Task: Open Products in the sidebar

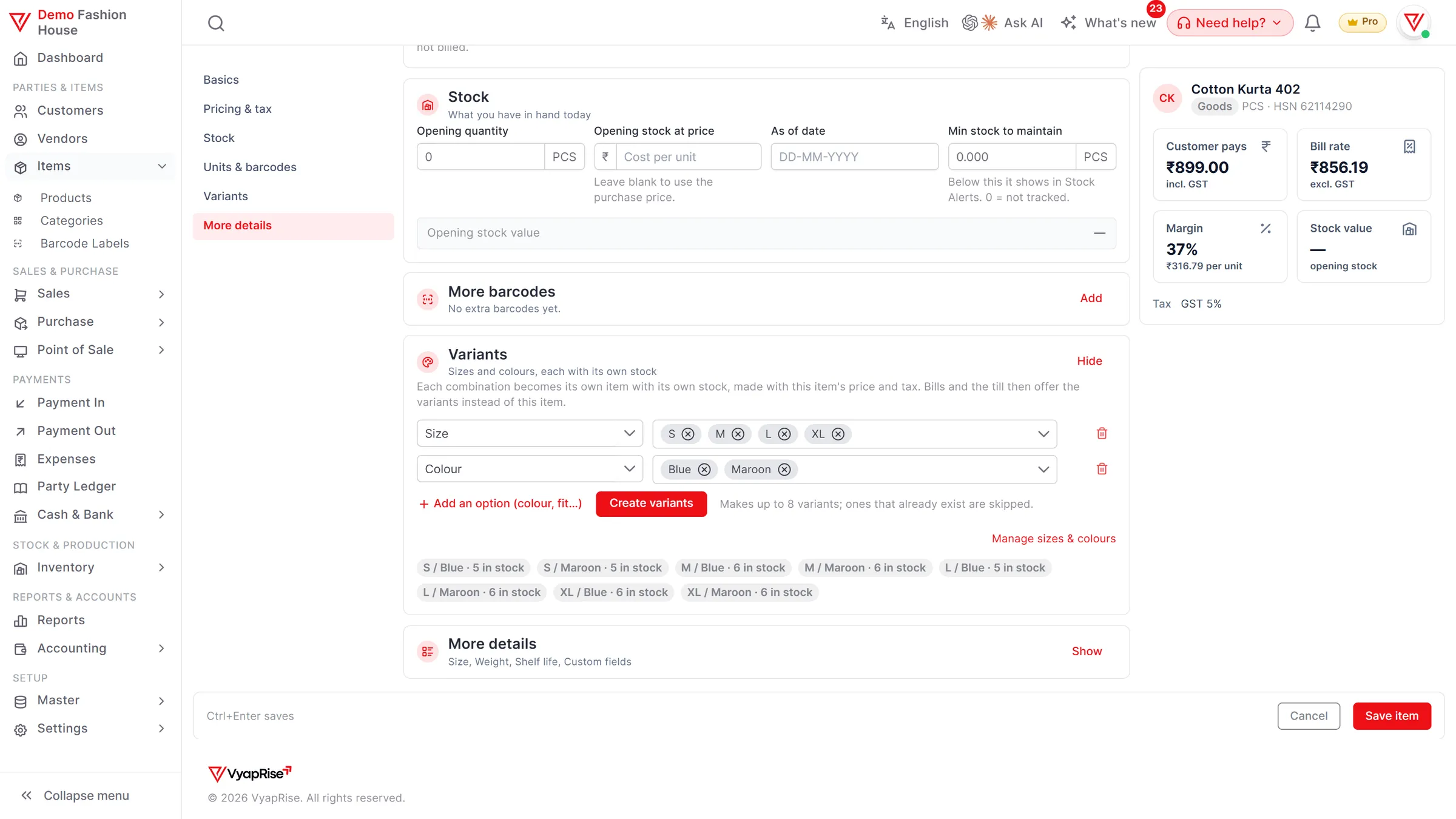Action: point(66,198)
